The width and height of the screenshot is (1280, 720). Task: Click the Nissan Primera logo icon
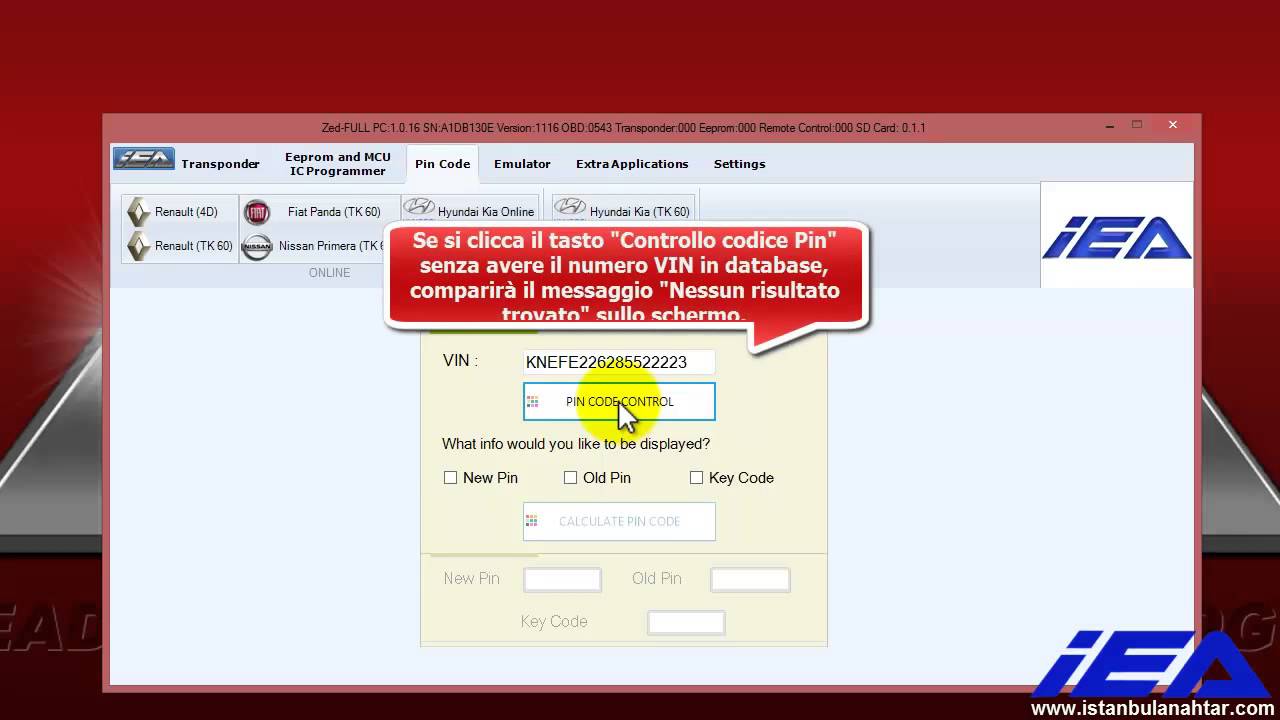pyautogui.click(x=257, y=246)
